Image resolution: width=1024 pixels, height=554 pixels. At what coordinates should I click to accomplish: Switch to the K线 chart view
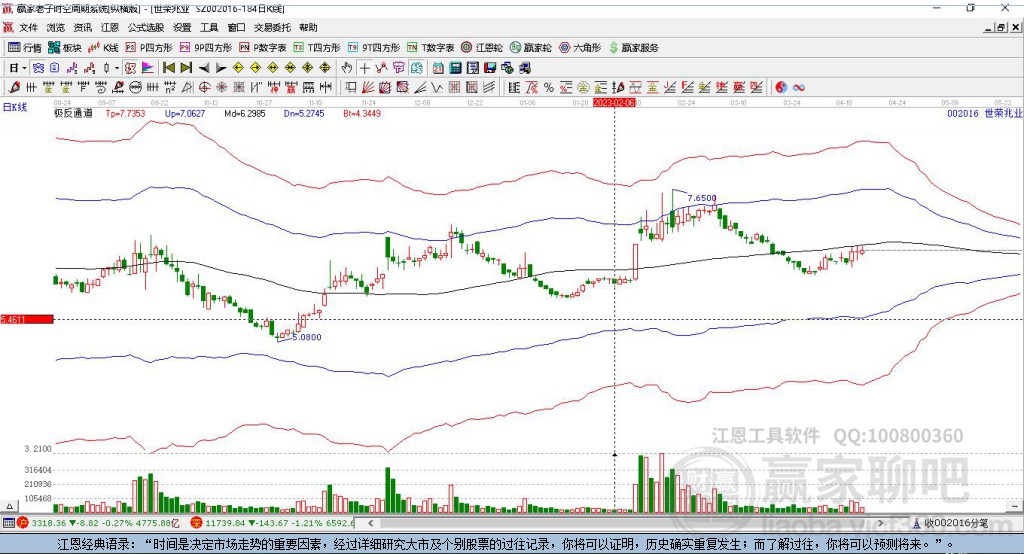tap(103, 48)
